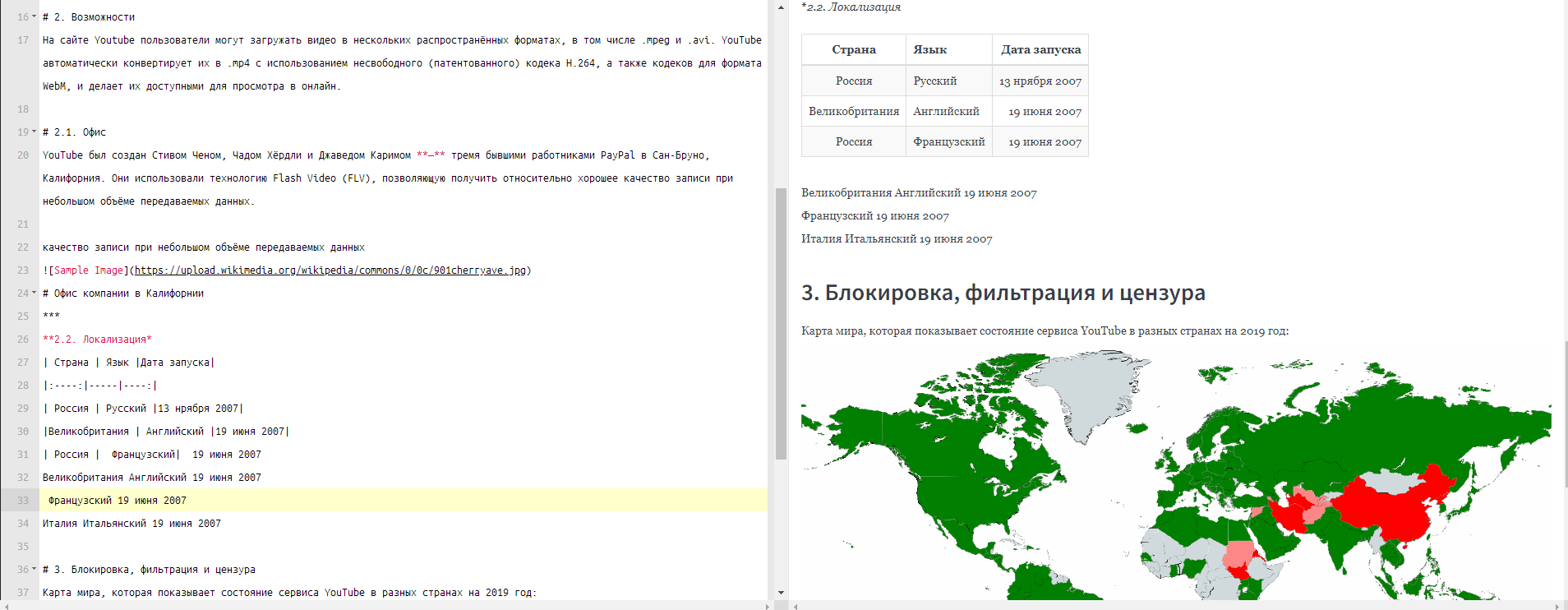Viewport: 1568px width, 610px height.
Task: Collapse the fold arrow on line 16
Action: [x=34, y=16]
